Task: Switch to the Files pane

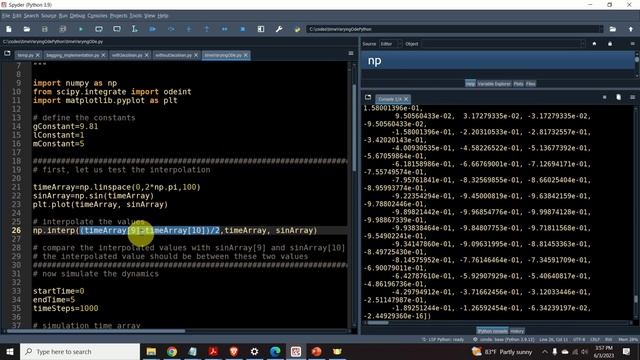Action: pos(531,84)
